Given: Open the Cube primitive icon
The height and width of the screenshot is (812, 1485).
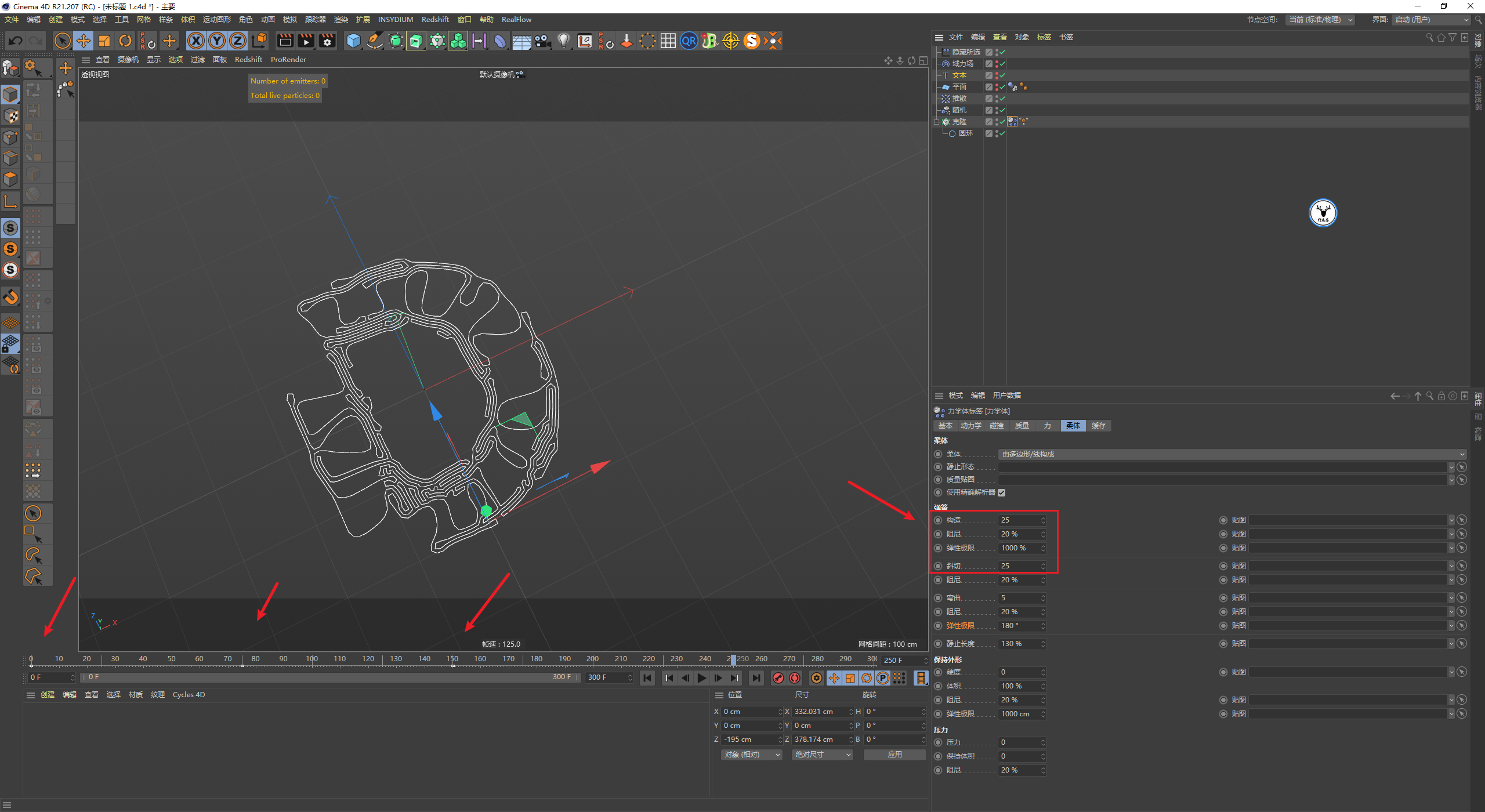Looking at the screenshot, I should point(353,41).
